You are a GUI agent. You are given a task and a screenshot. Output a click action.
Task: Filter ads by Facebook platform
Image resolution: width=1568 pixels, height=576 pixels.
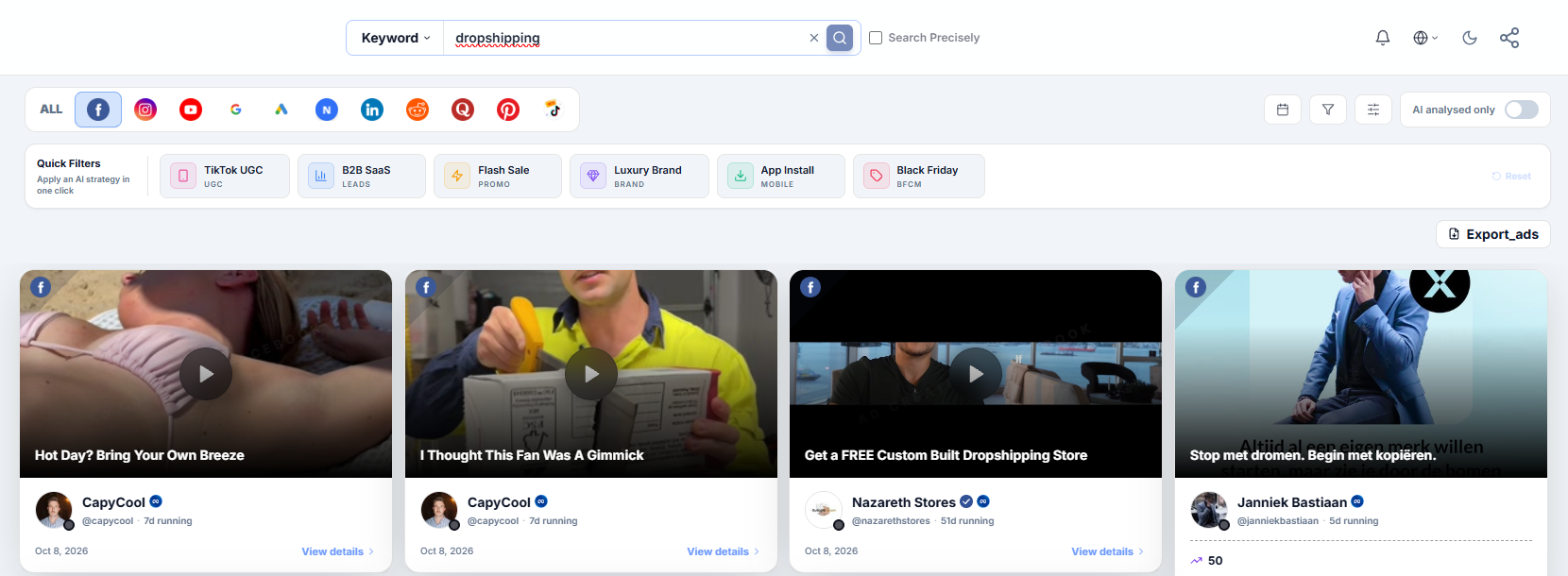point(98,110)
